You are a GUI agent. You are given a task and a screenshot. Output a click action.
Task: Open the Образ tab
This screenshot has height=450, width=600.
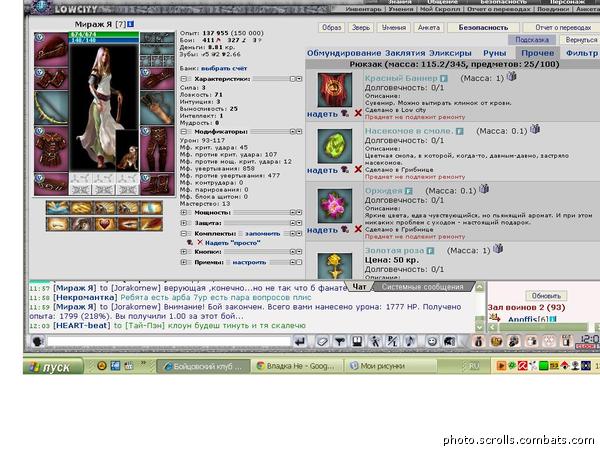331,28
